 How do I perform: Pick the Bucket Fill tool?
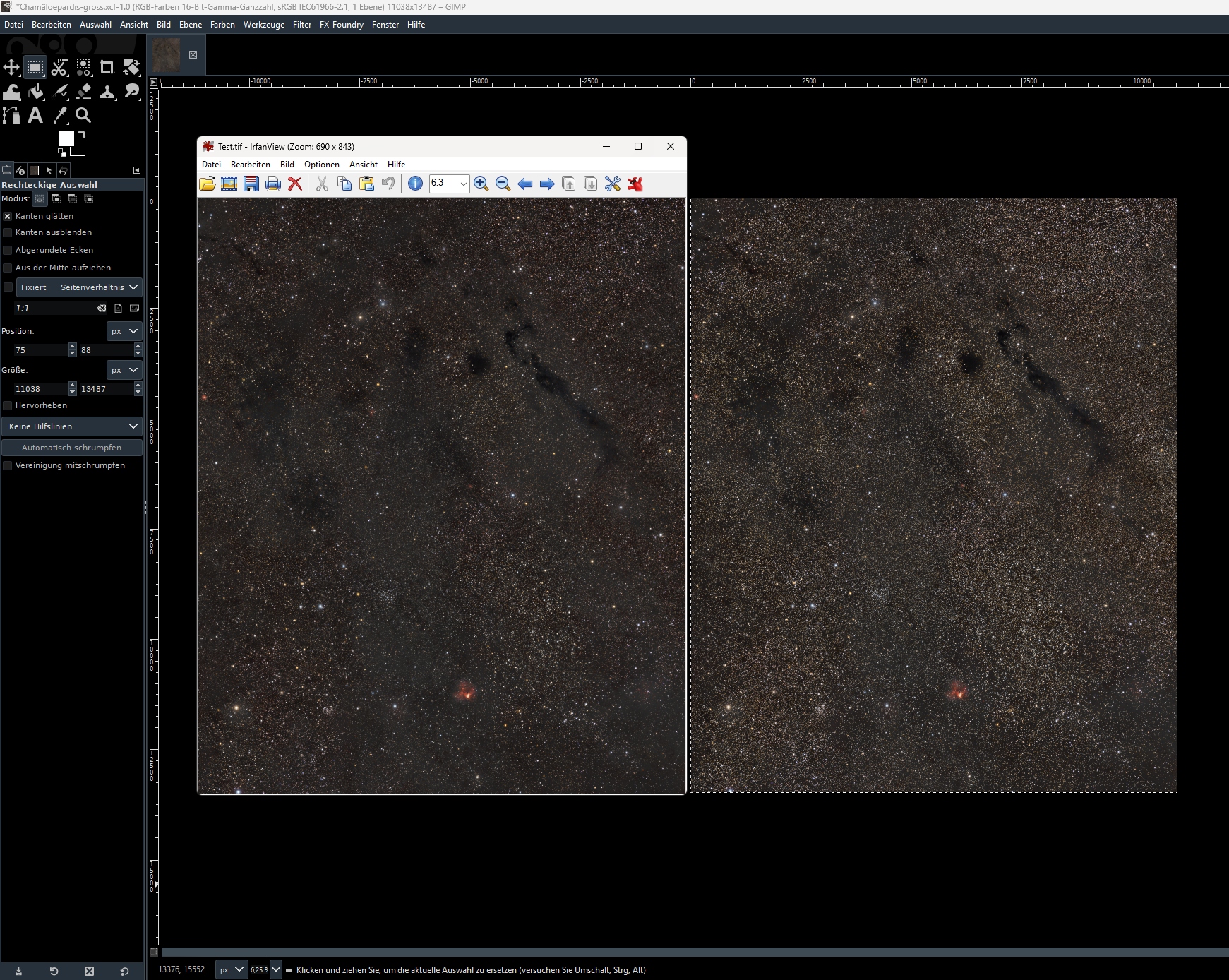tap(36, 92)
